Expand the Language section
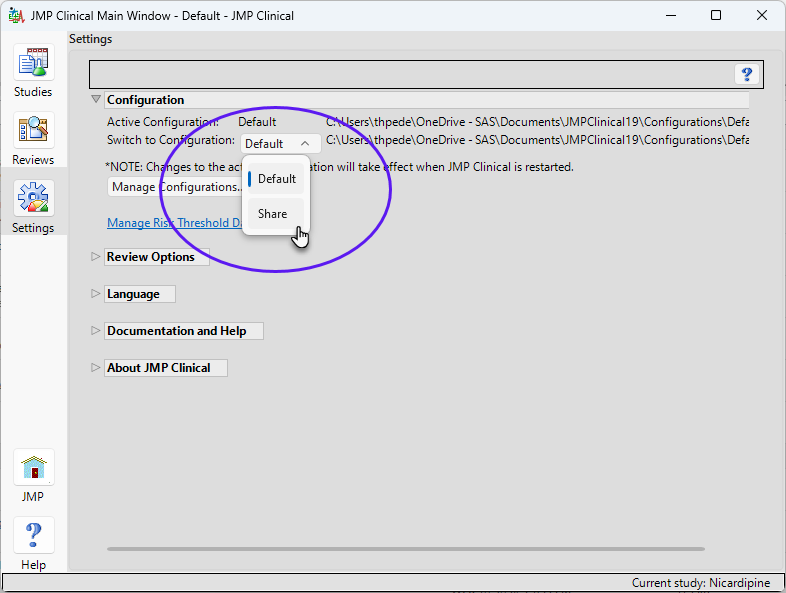Viewport: 786px width, 593px height. tap(95, 293)
